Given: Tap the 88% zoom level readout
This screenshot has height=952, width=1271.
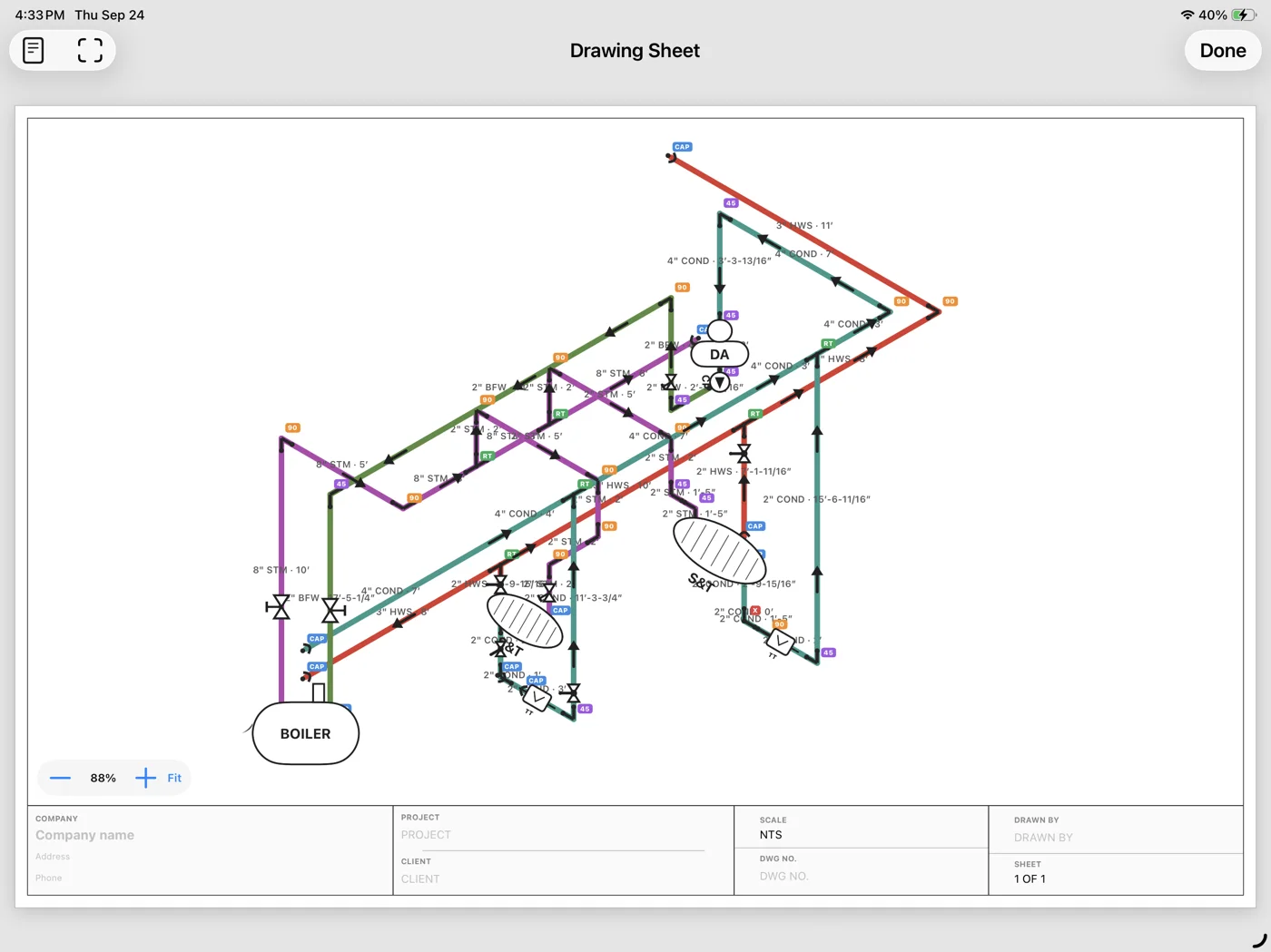Looking at the screenshot, I should pyautogui.click(x=103, y=778).
